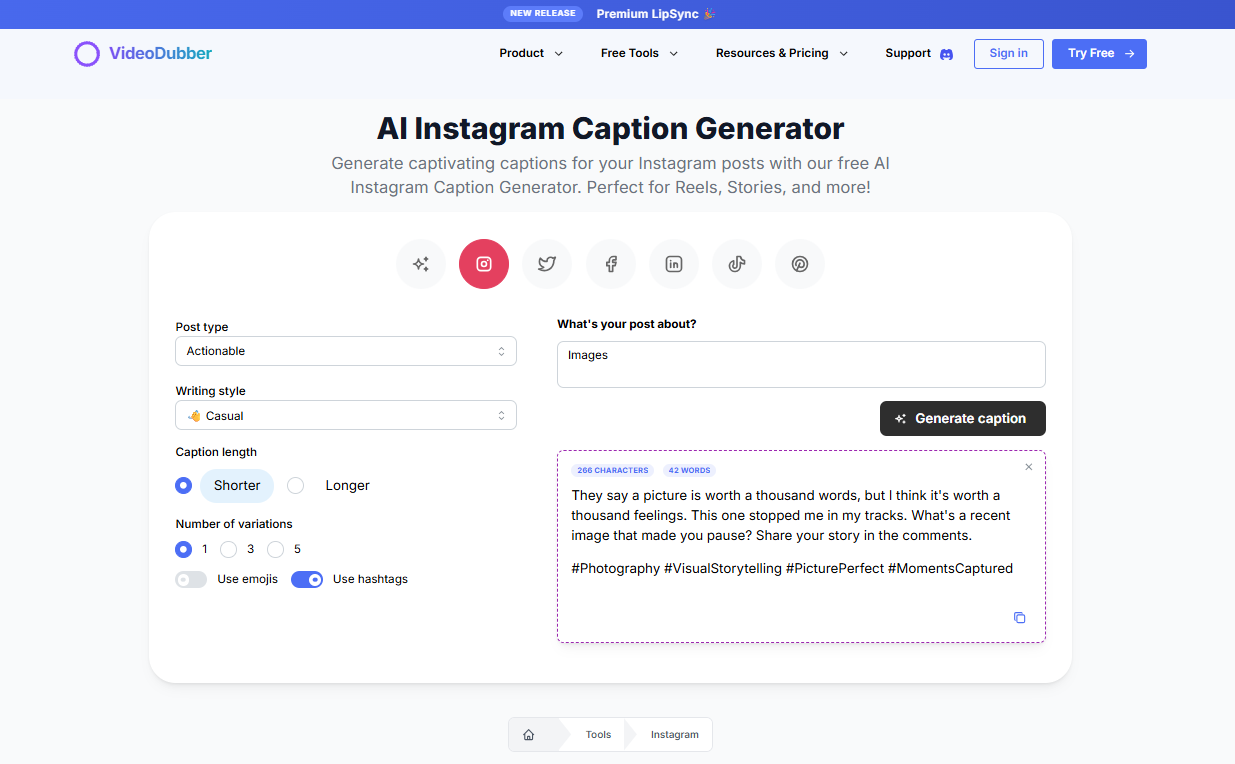This screenshot has height=764, width=1235.
Task: Expand the Resources & Pricing menu
Action: pyautogui.click(x=782, y=53)
